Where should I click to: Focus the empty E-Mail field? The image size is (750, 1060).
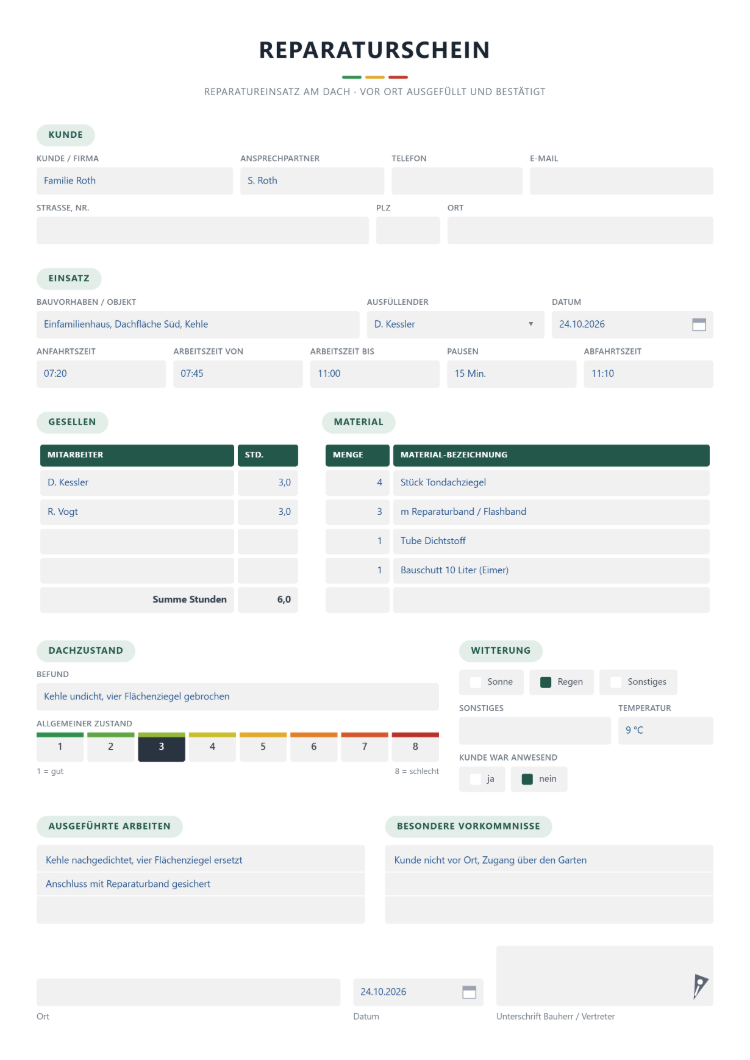click(x=622, y=181)
